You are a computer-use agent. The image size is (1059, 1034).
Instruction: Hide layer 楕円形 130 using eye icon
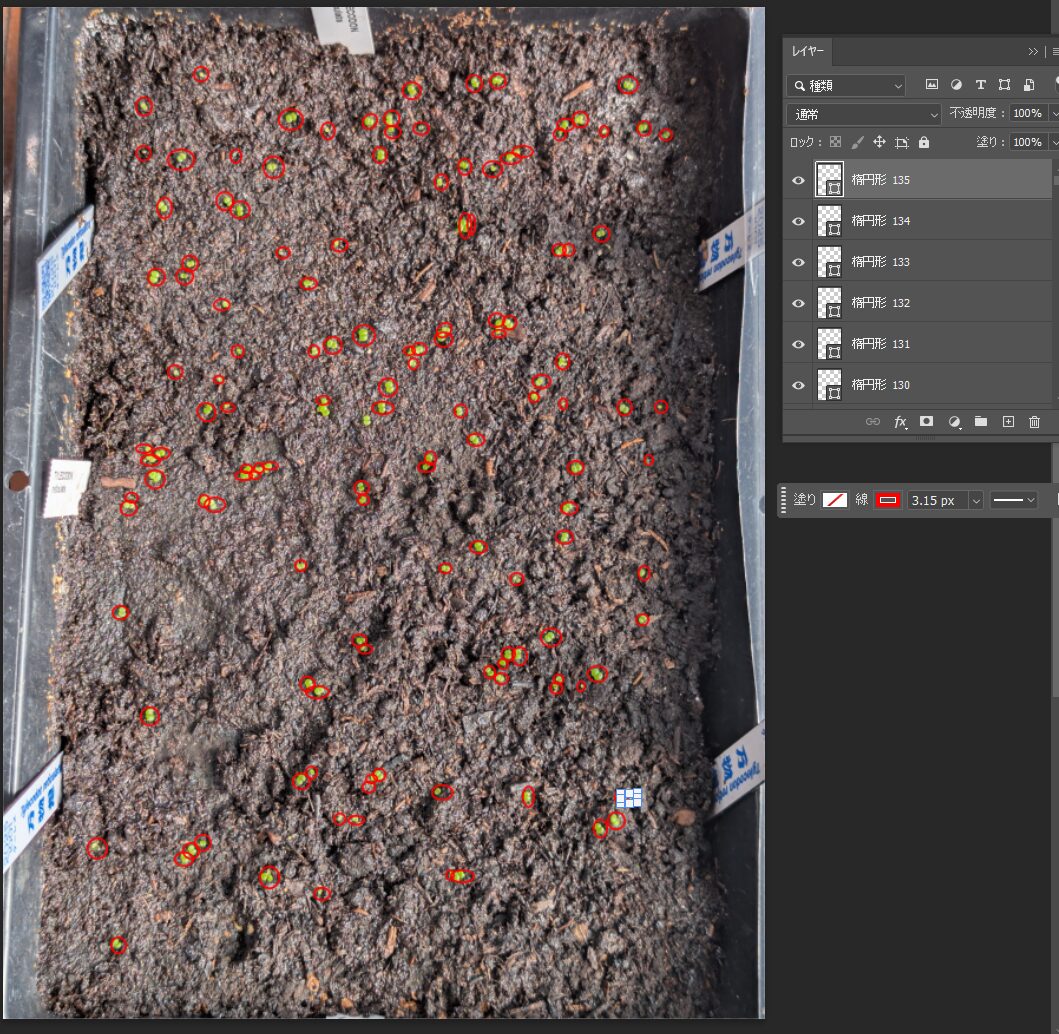798,385
